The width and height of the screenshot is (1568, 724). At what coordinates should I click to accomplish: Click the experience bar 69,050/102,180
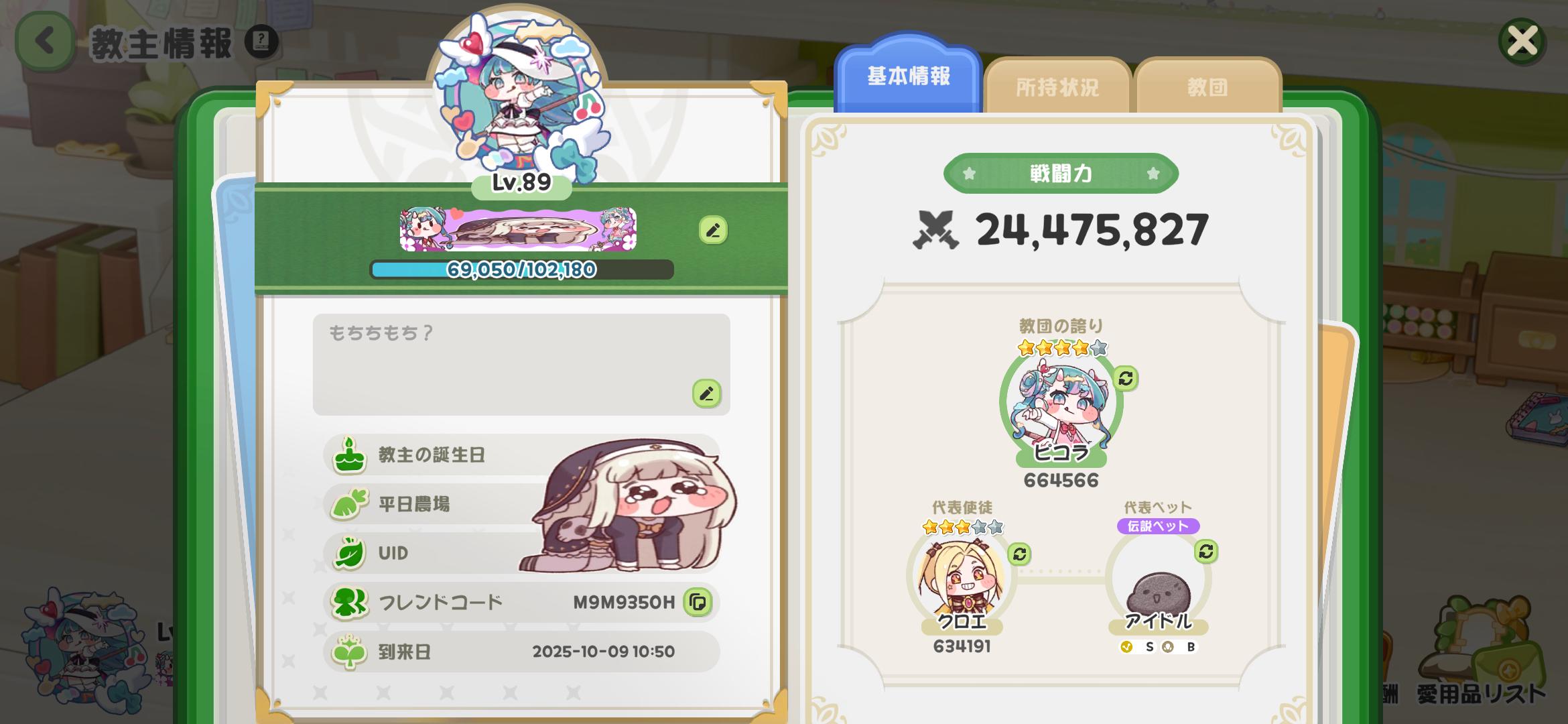pyautogui.click(x=521, y=269)
